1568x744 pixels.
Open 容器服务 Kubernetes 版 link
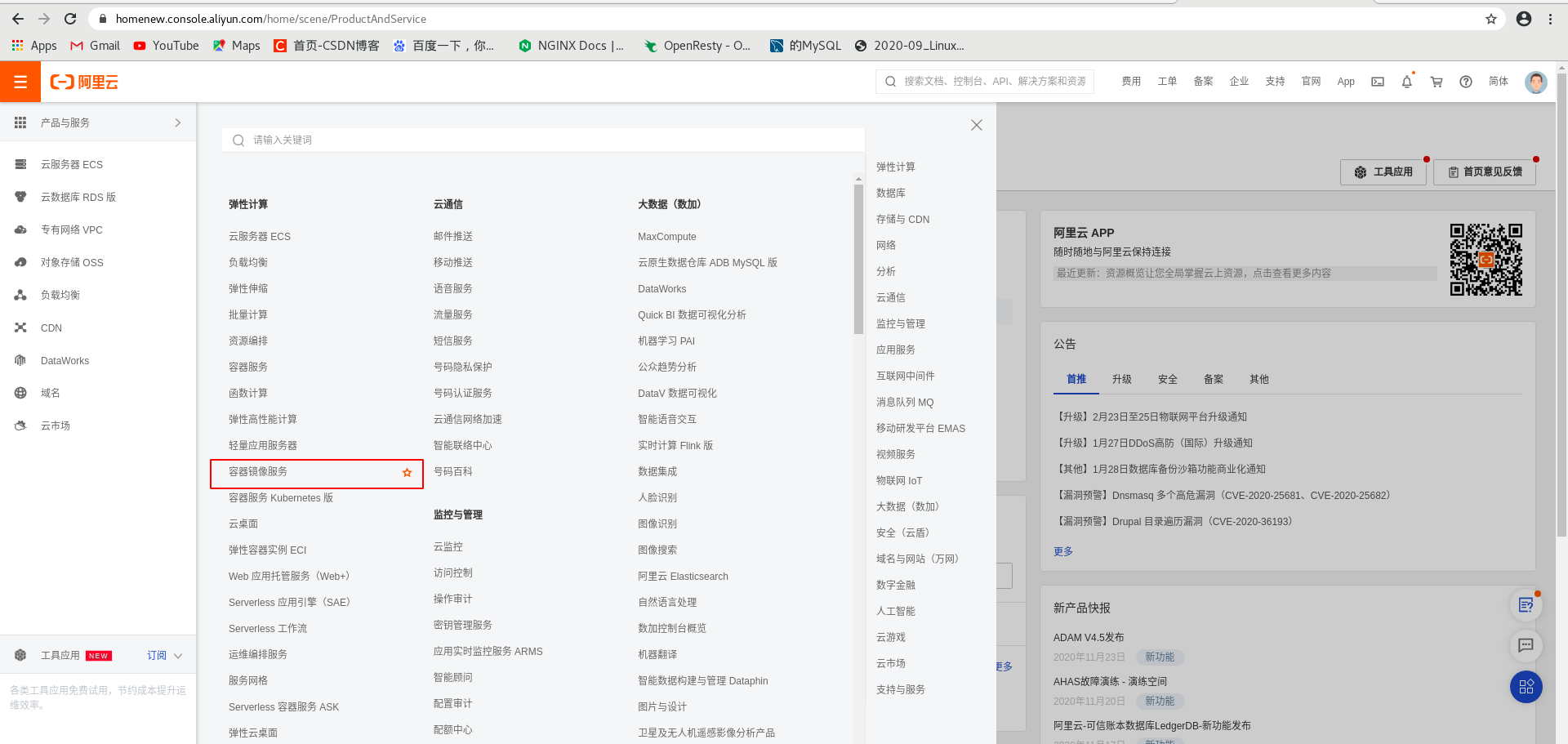tap(281, 498)
